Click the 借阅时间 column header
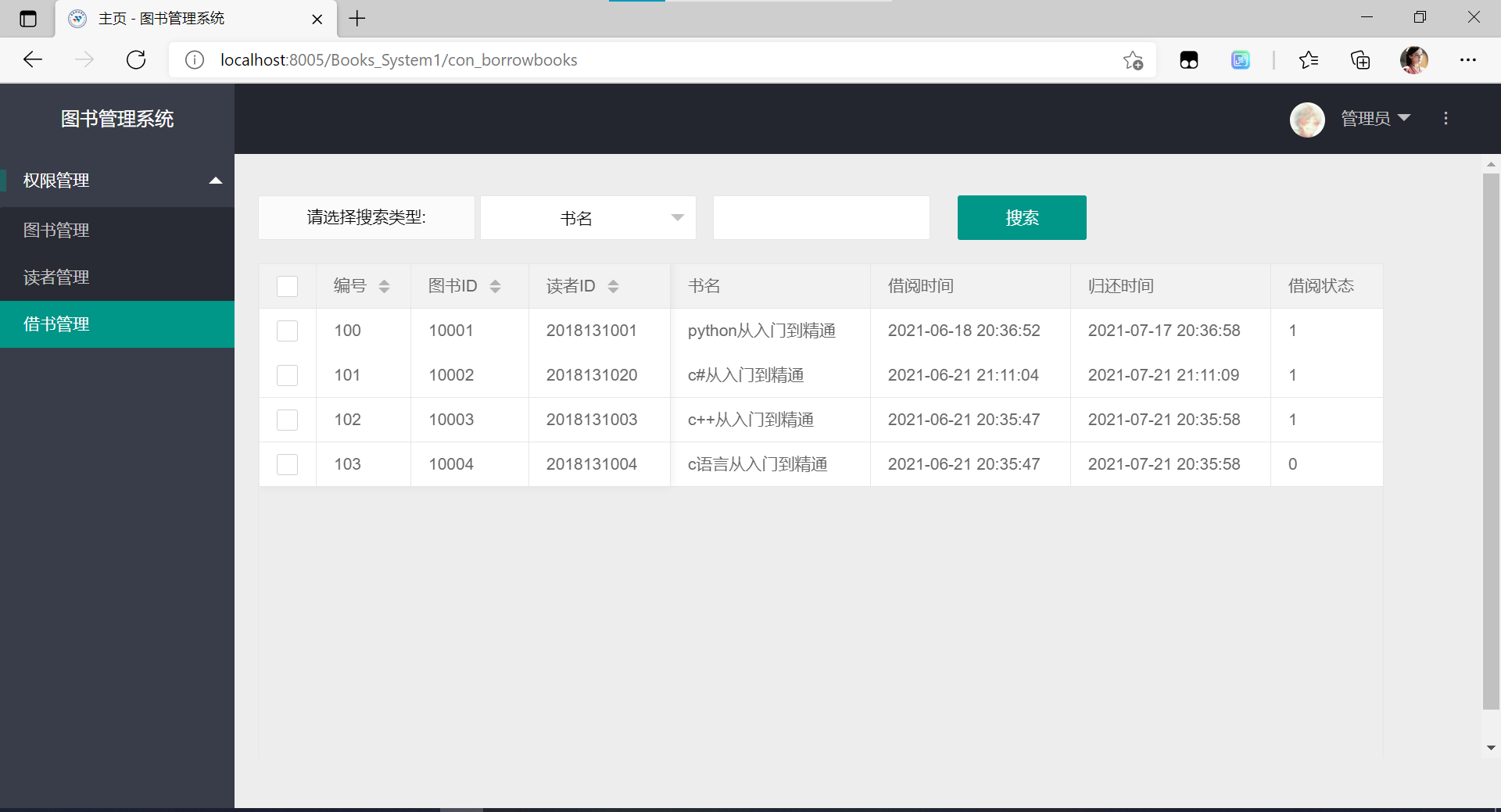Image resolution: width=1501 pixels, height=812 pixels. 970,286
